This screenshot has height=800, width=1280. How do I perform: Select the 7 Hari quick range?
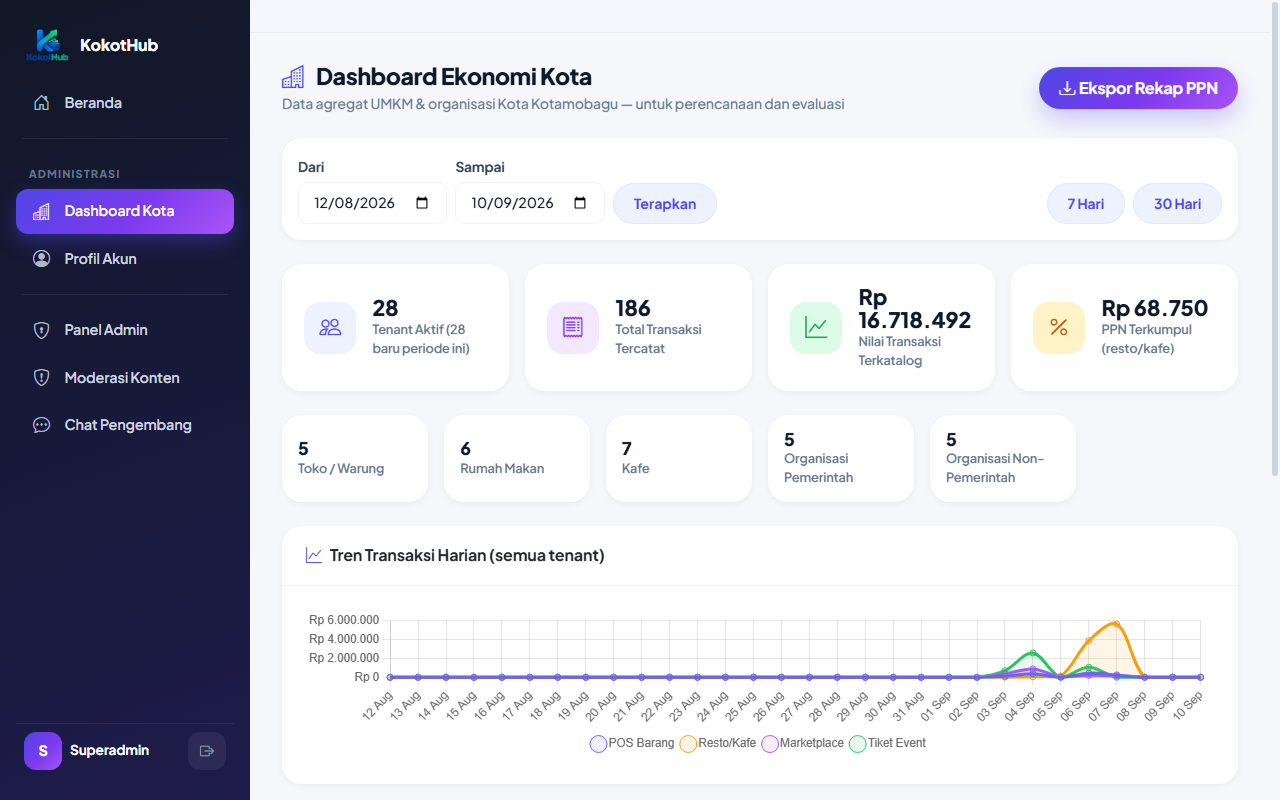click(1086, 204)
